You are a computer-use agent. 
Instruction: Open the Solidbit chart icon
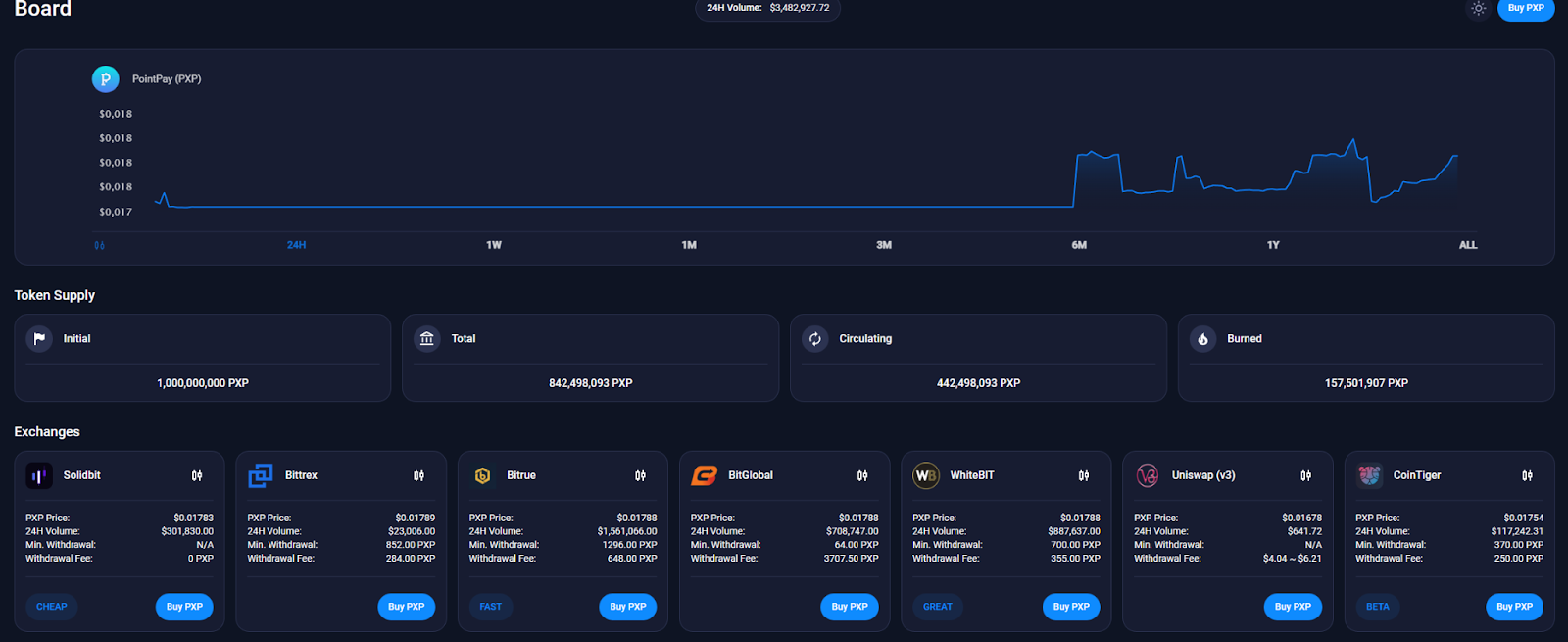(197, 476)
